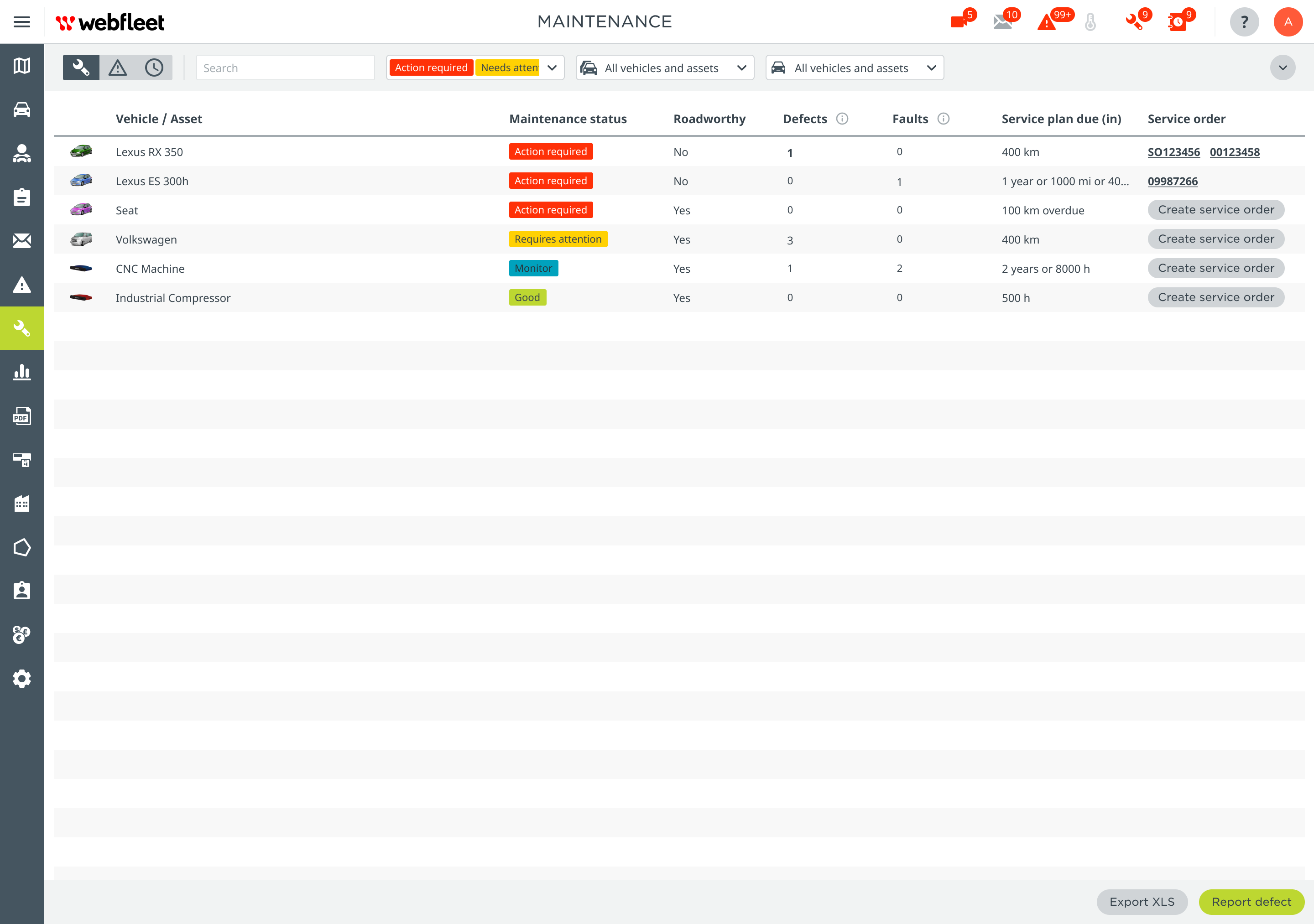
Task: Open service order link SO123456
Action: [1173, 151]
